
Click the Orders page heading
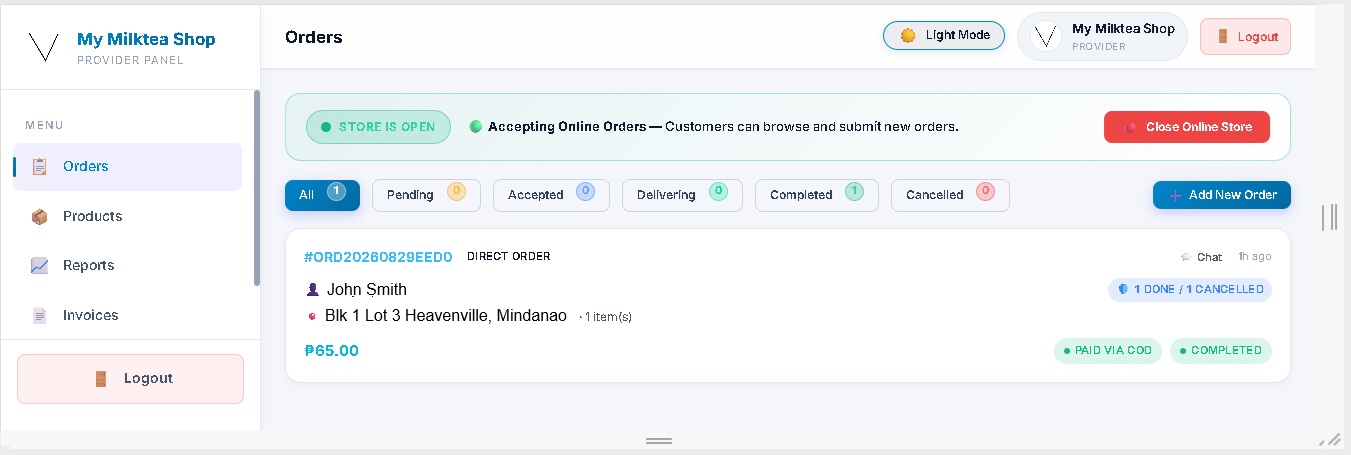click(314, 37)
